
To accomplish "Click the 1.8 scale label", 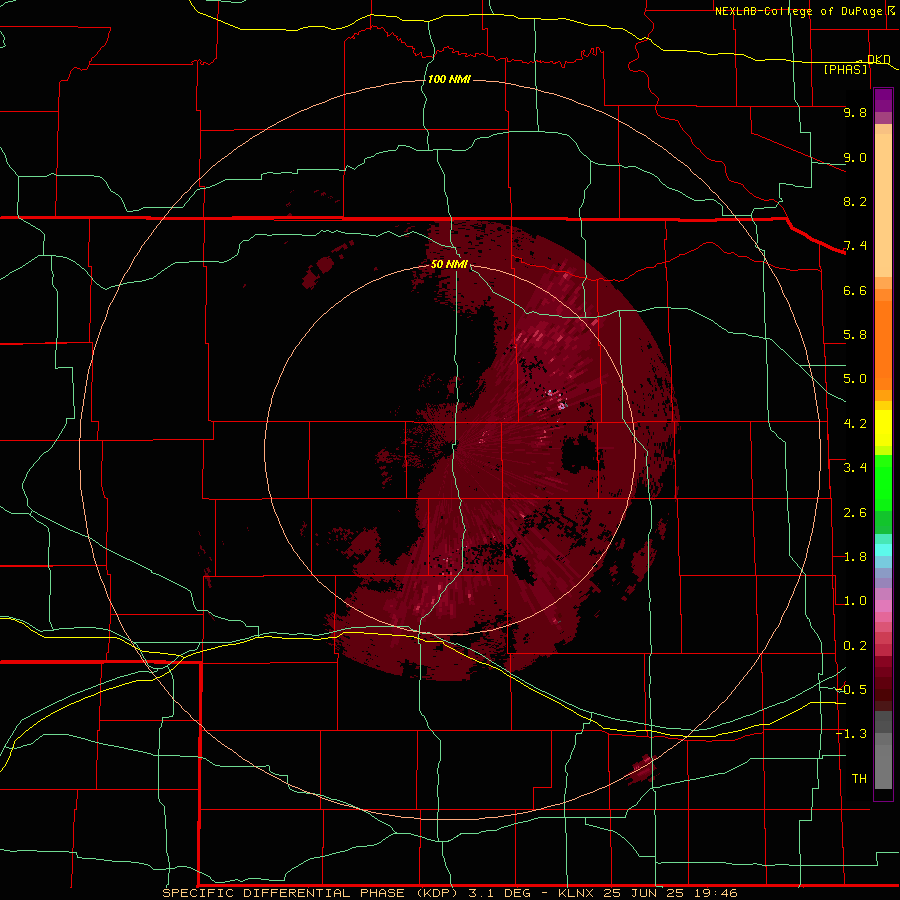I will click(x=855, y=557).
